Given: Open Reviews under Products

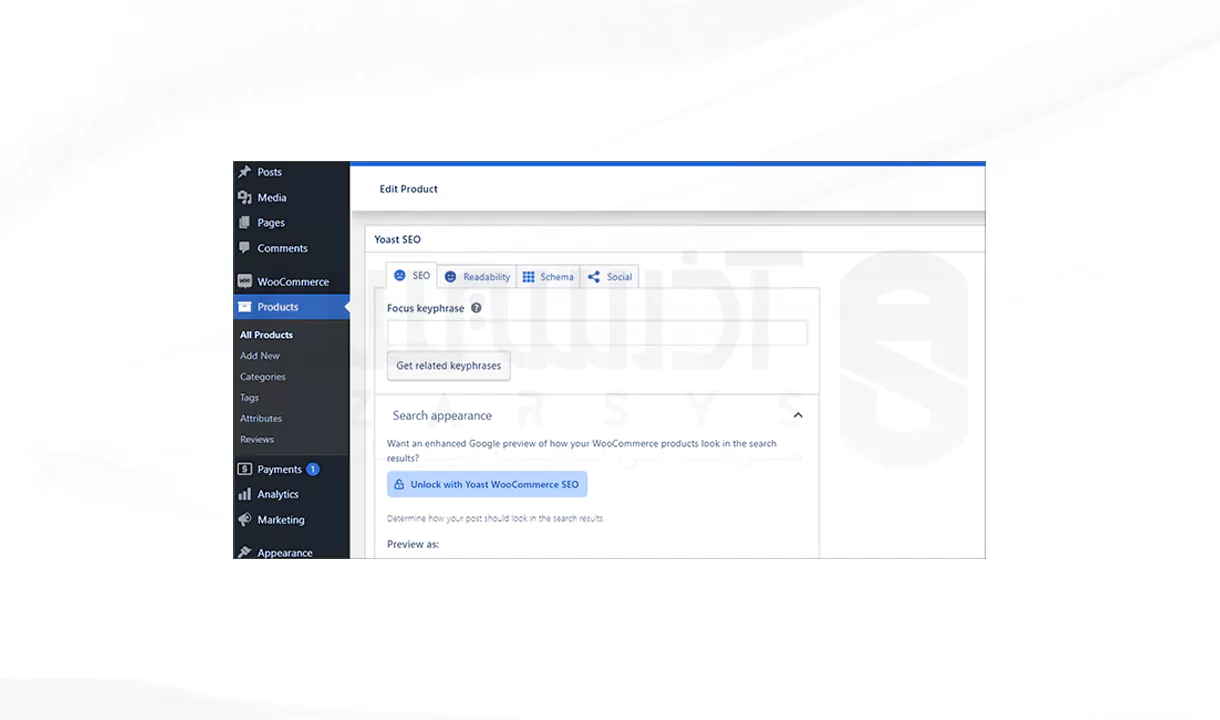Looking at the screenshot, I should (257, 440).
